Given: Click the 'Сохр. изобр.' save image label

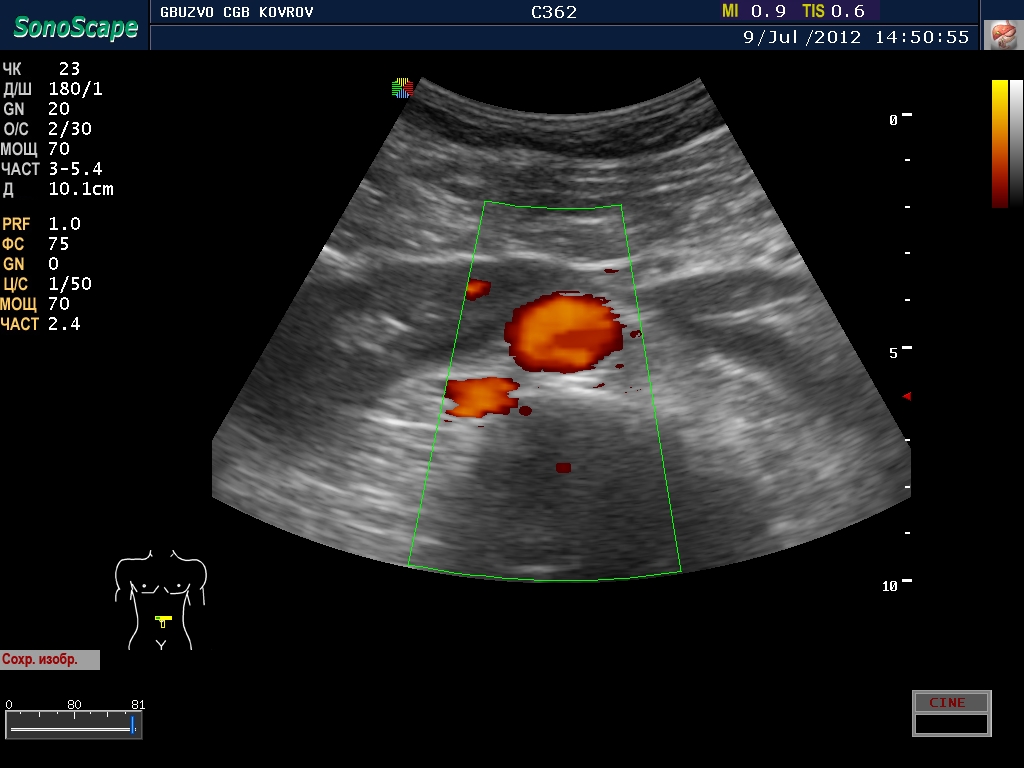Looking at the screenshot, I should 50,660.
